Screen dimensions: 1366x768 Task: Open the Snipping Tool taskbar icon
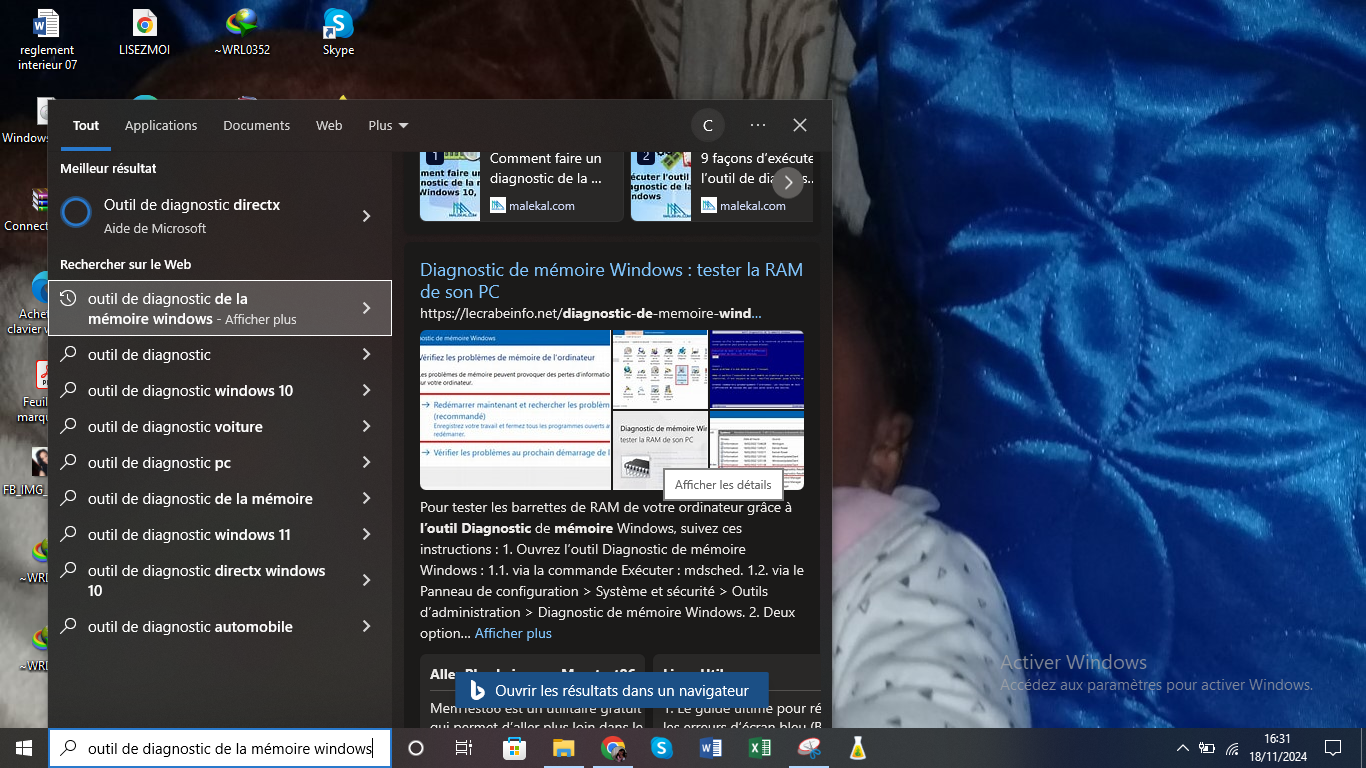[x=809, y=748]
